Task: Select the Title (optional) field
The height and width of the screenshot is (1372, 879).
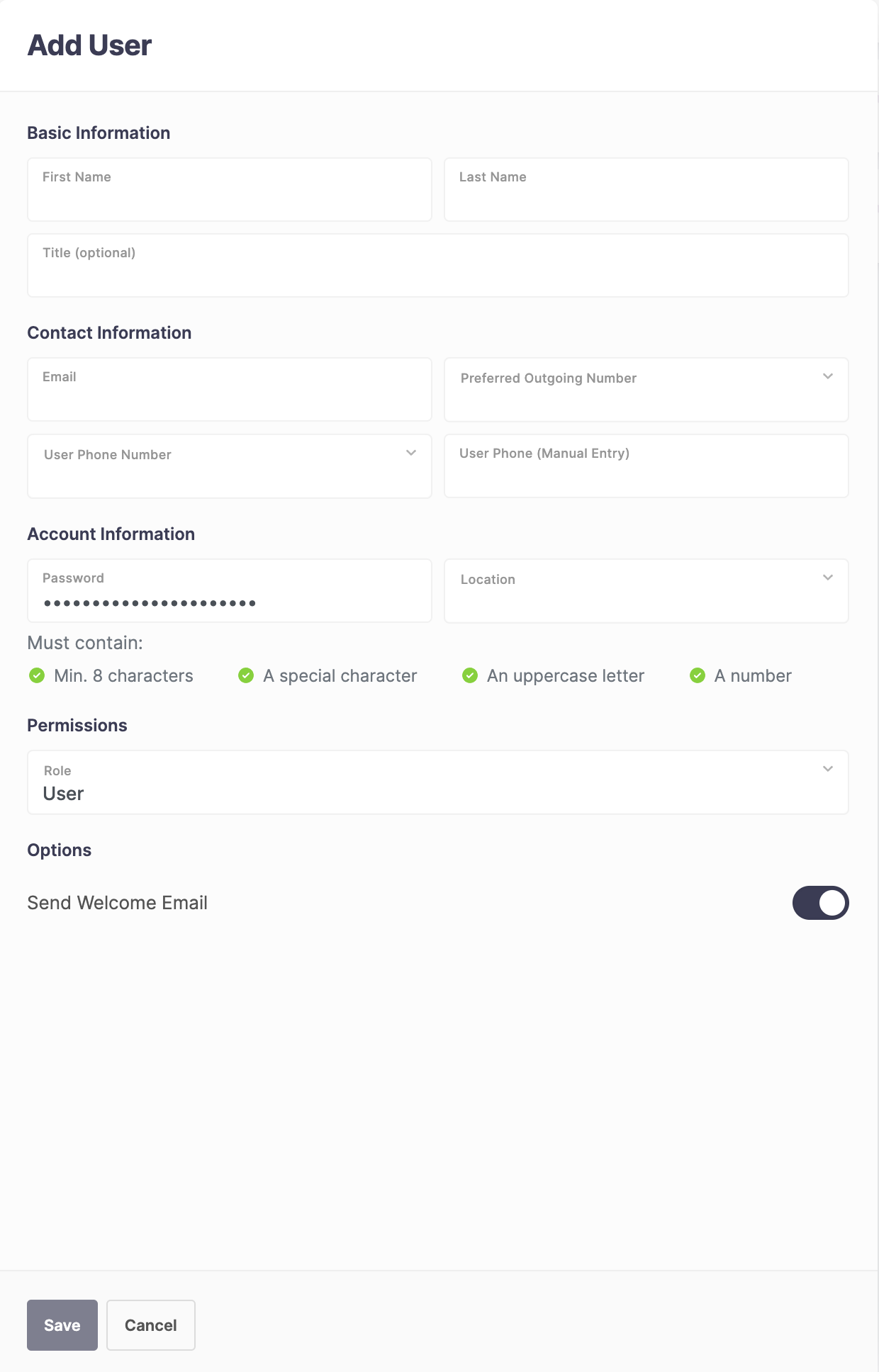Action: (438, 266)
